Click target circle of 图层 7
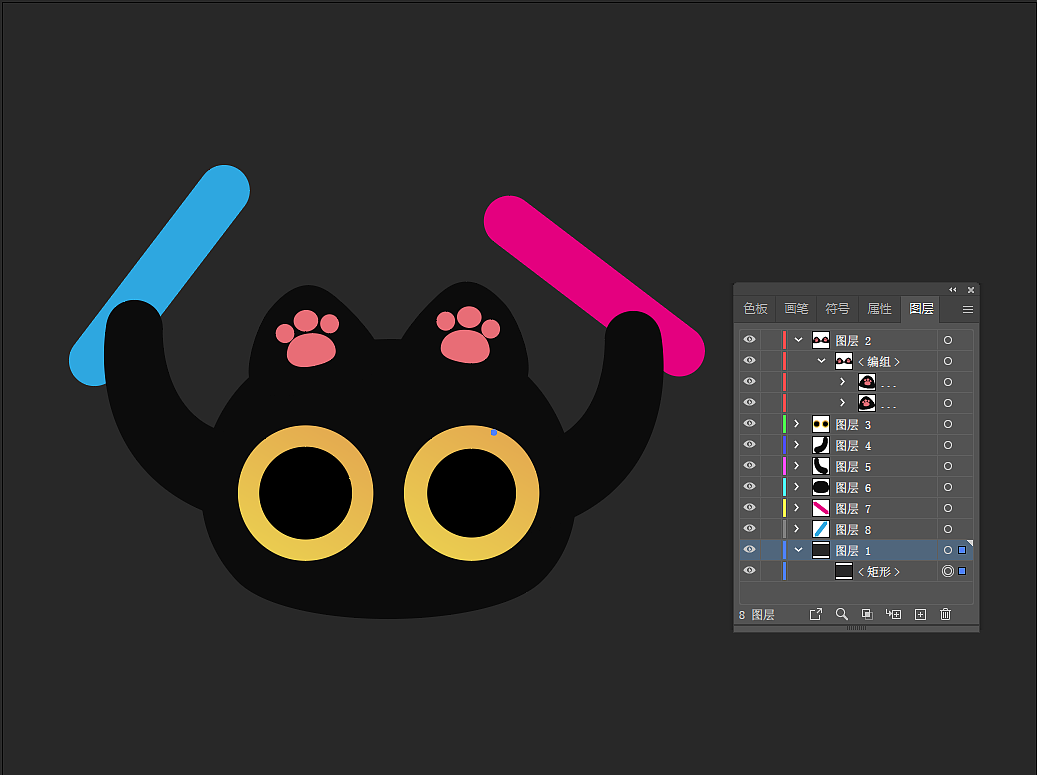The image size is (1037, 775). pyautogui.click(x=948, y=508)
